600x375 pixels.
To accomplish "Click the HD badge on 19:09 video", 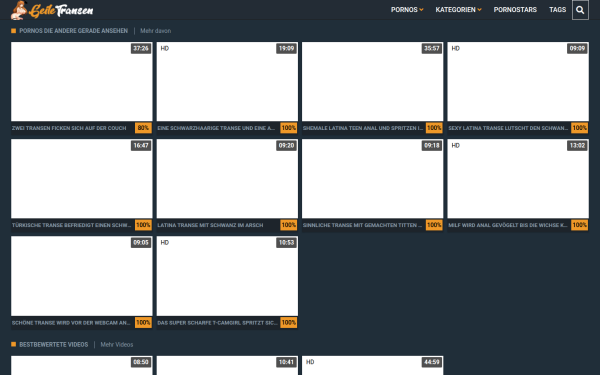I will pos(165,48).
